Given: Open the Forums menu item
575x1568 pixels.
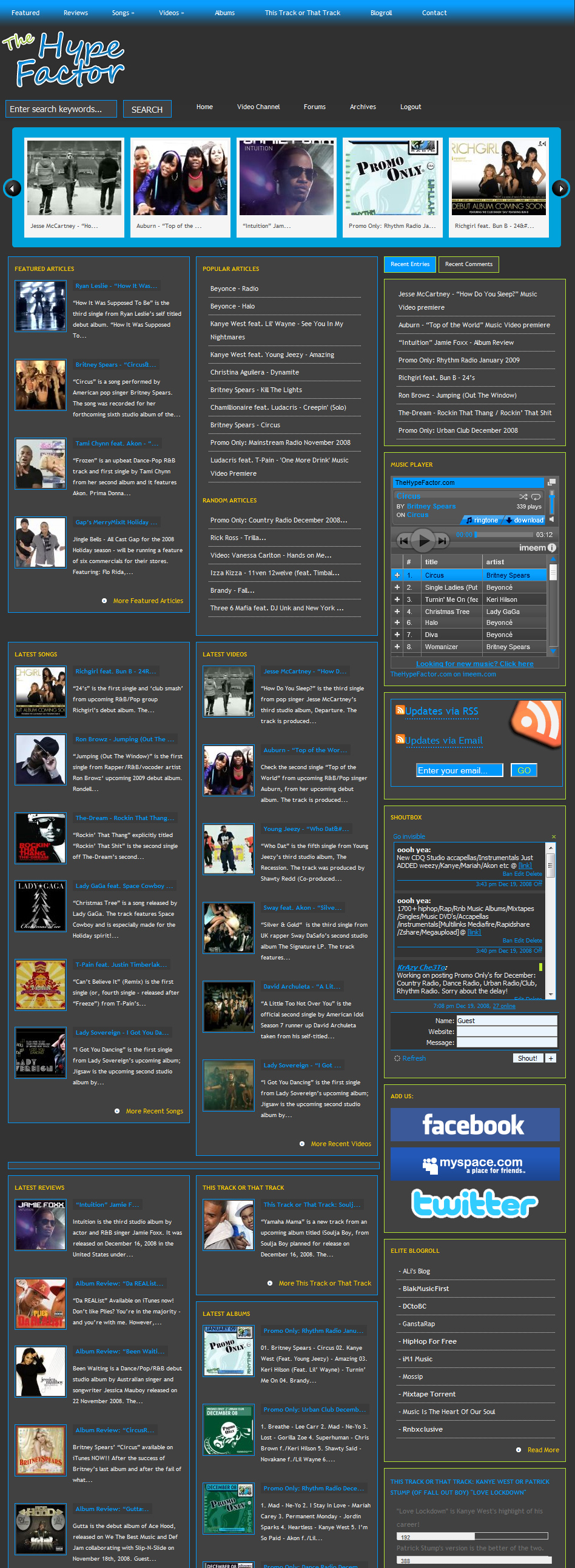Looking at the screenshot, I should pos(314,107).
